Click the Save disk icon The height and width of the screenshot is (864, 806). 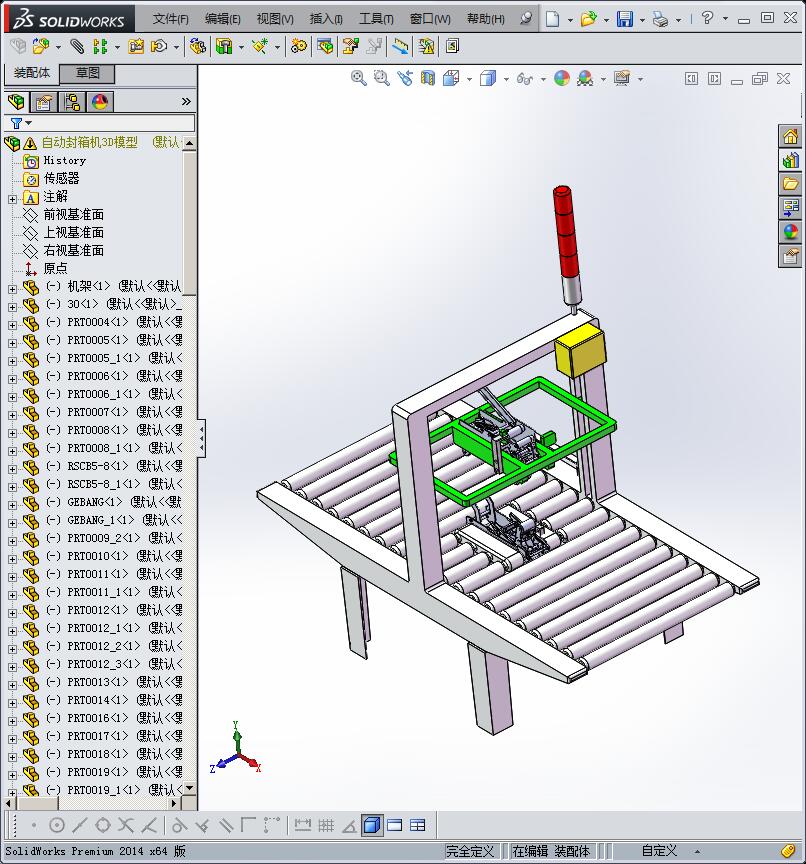tap(625, 19)
